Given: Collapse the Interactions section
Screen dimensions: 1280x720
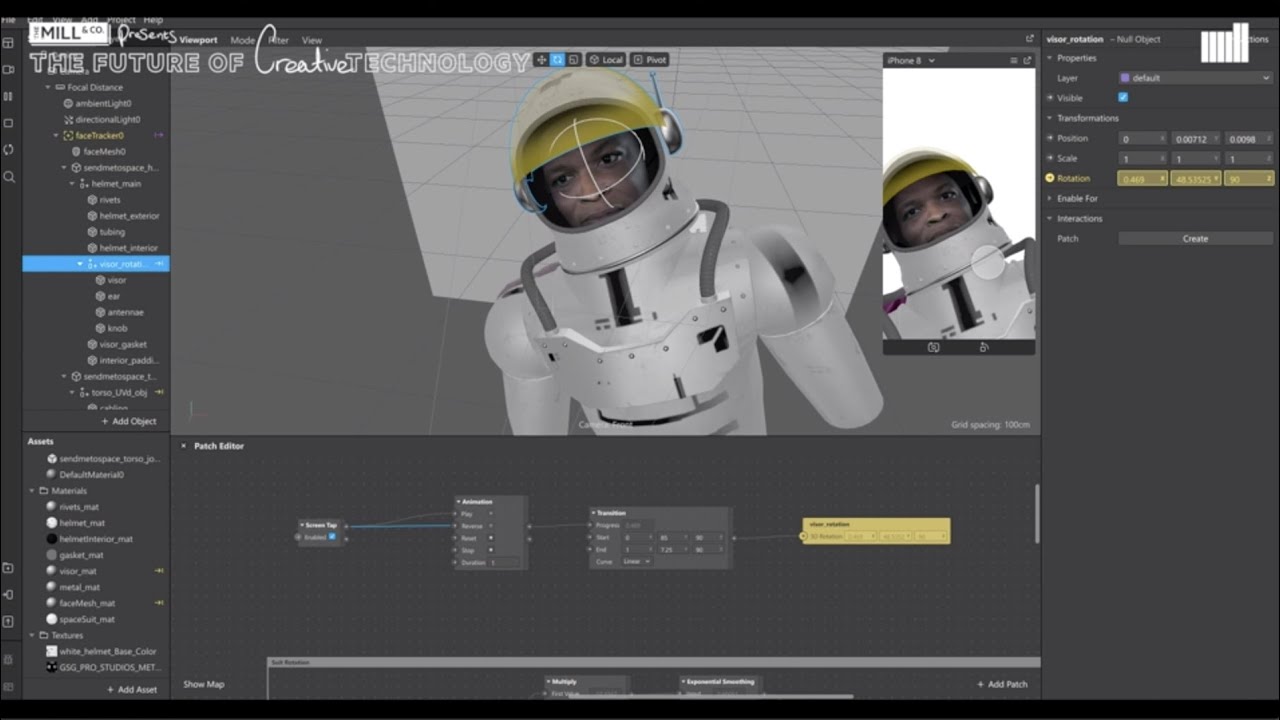Looking at the screenshot, I should click(x=1050, y=218).
